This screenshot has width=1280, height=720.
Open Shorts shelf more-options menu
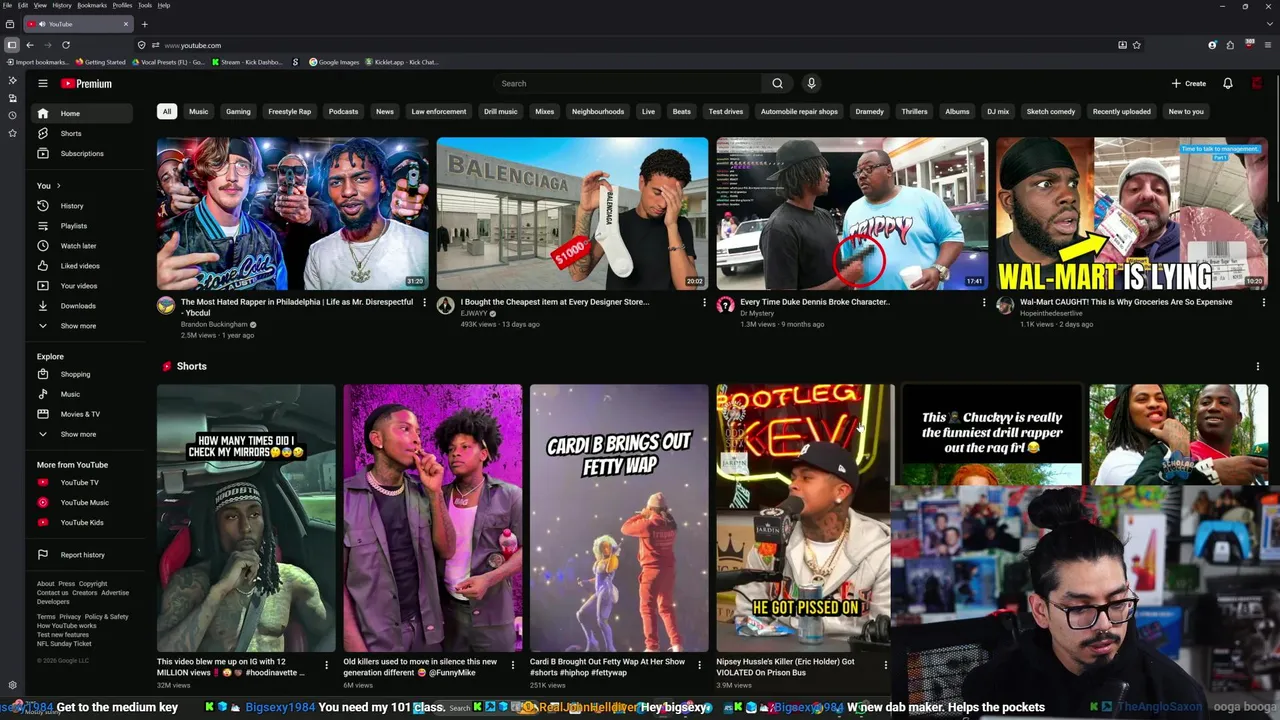[1258, 367]
